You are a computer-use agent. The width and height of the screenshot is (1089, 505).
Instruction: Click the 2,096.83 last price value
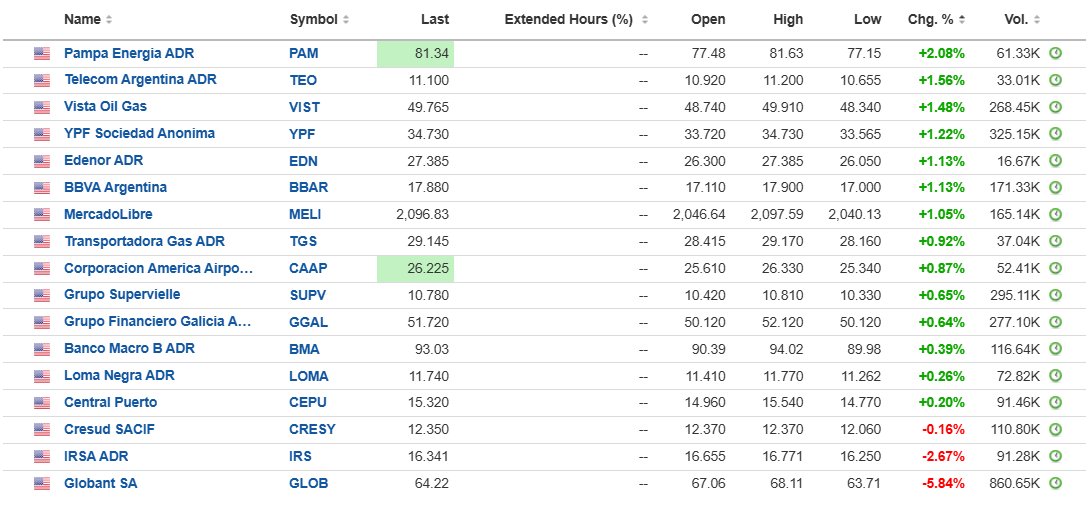pyautogui.click(x=422, y=215)
